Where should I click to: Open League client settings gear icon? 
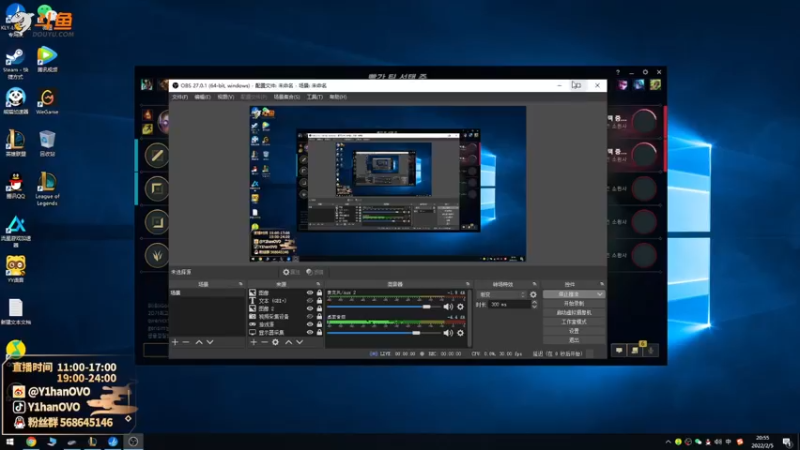[645, 72]
